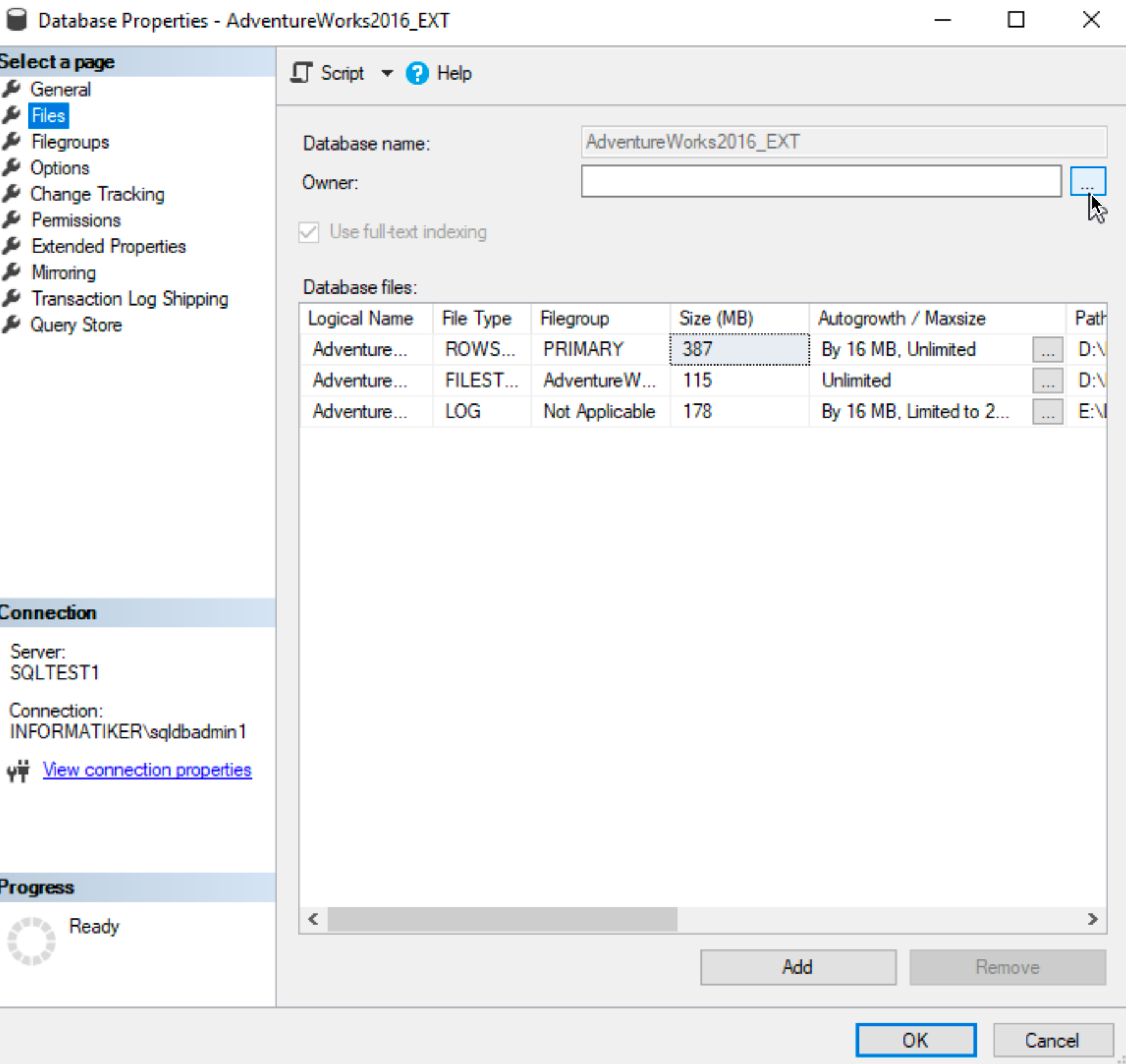Screen dimensions: 1126x1064
Task: Select the Files page
Action: point(48,115)
